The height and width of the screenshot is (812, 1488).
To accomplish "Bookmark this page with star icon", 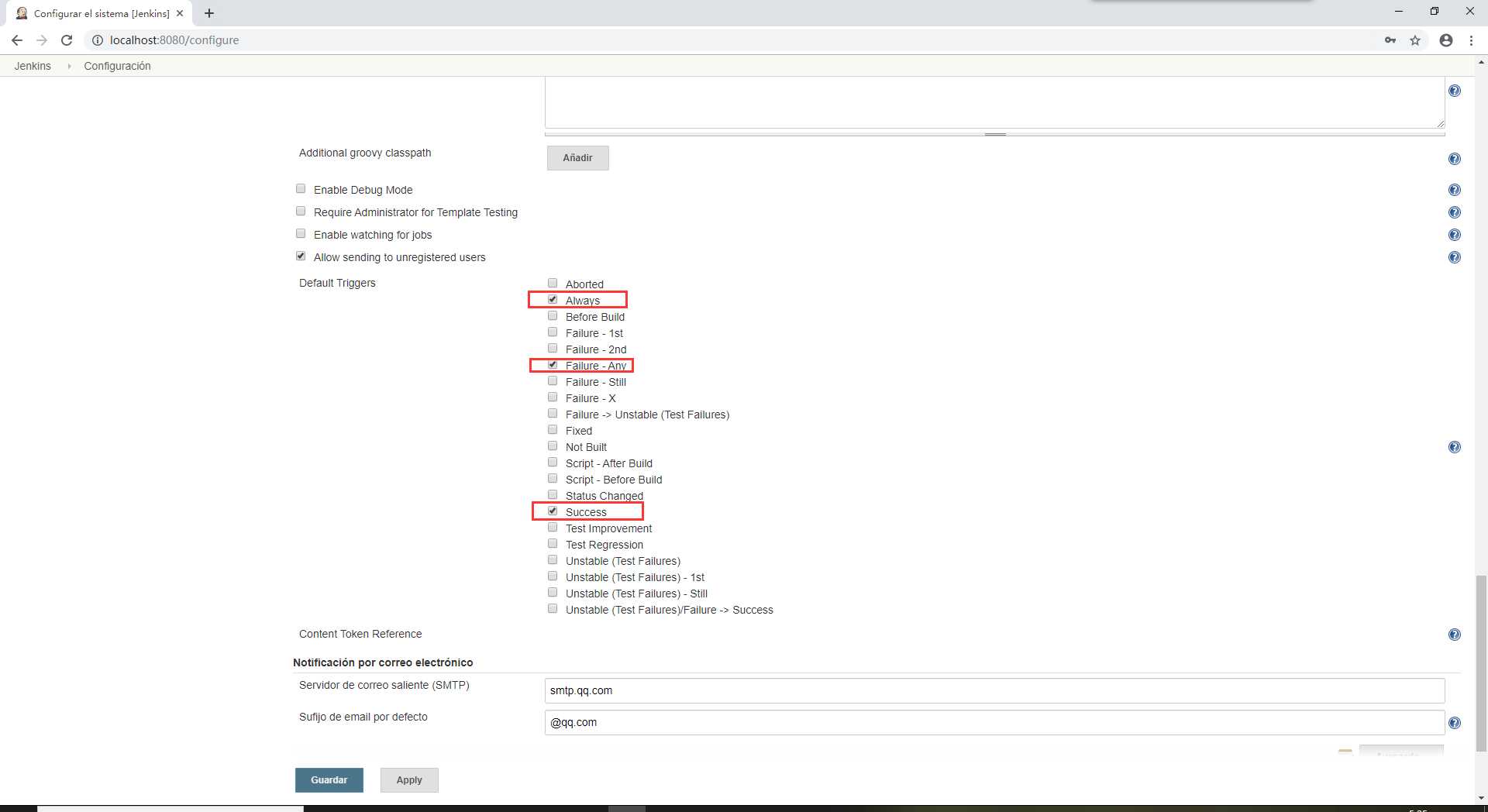I will (x=1415, y=40).
